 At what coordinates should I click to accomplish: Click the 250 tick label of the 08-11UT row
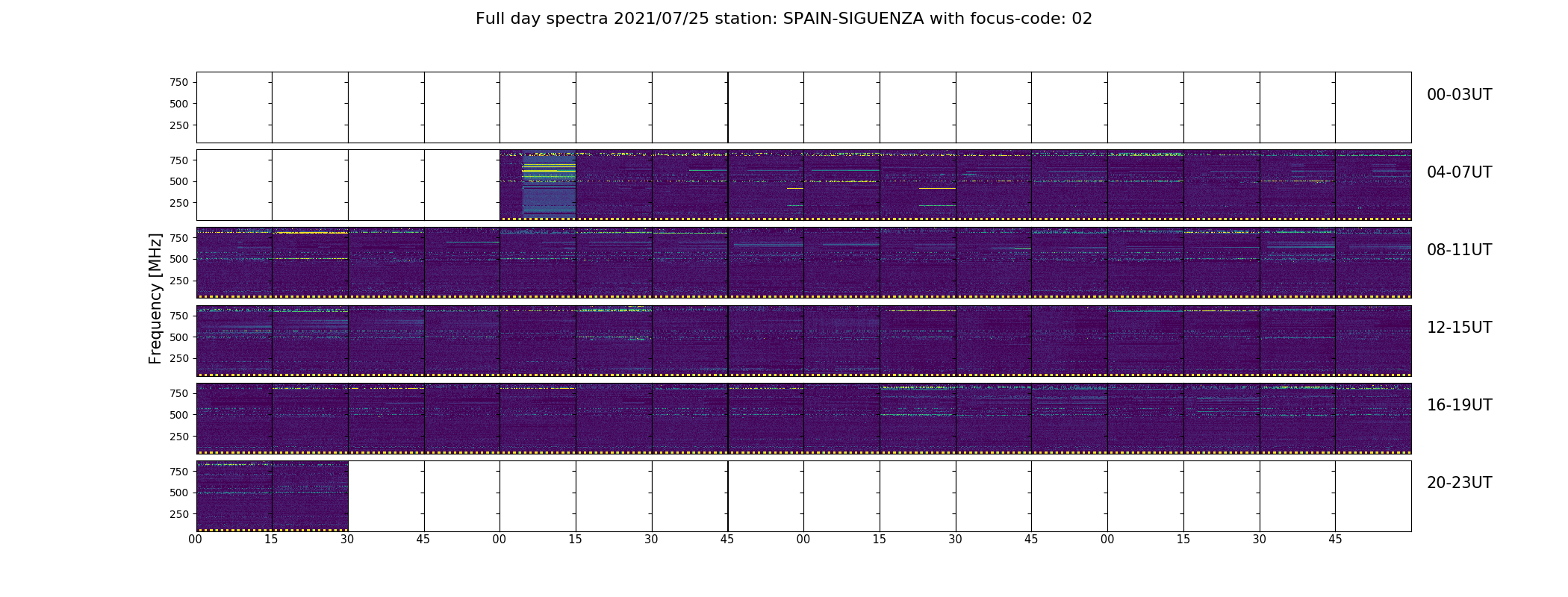coord(178,281)
